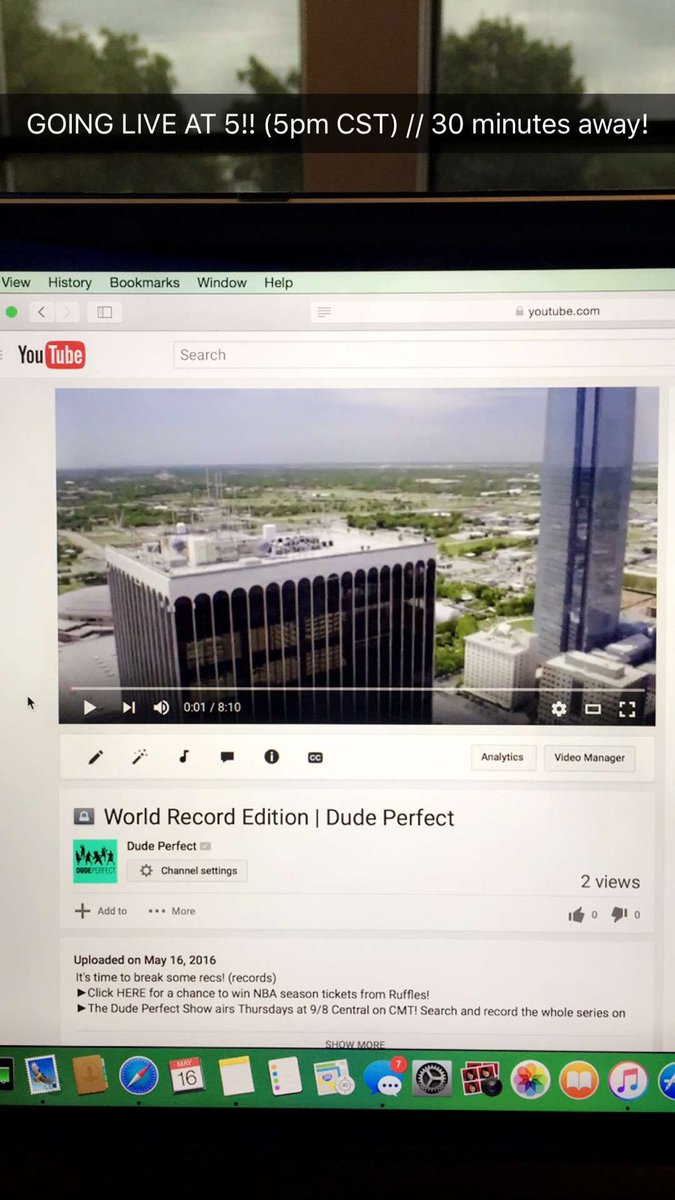Open System Preferences gear in Dock
This screenshot has width=675, height=1200.
click(x=432, y=1078)
